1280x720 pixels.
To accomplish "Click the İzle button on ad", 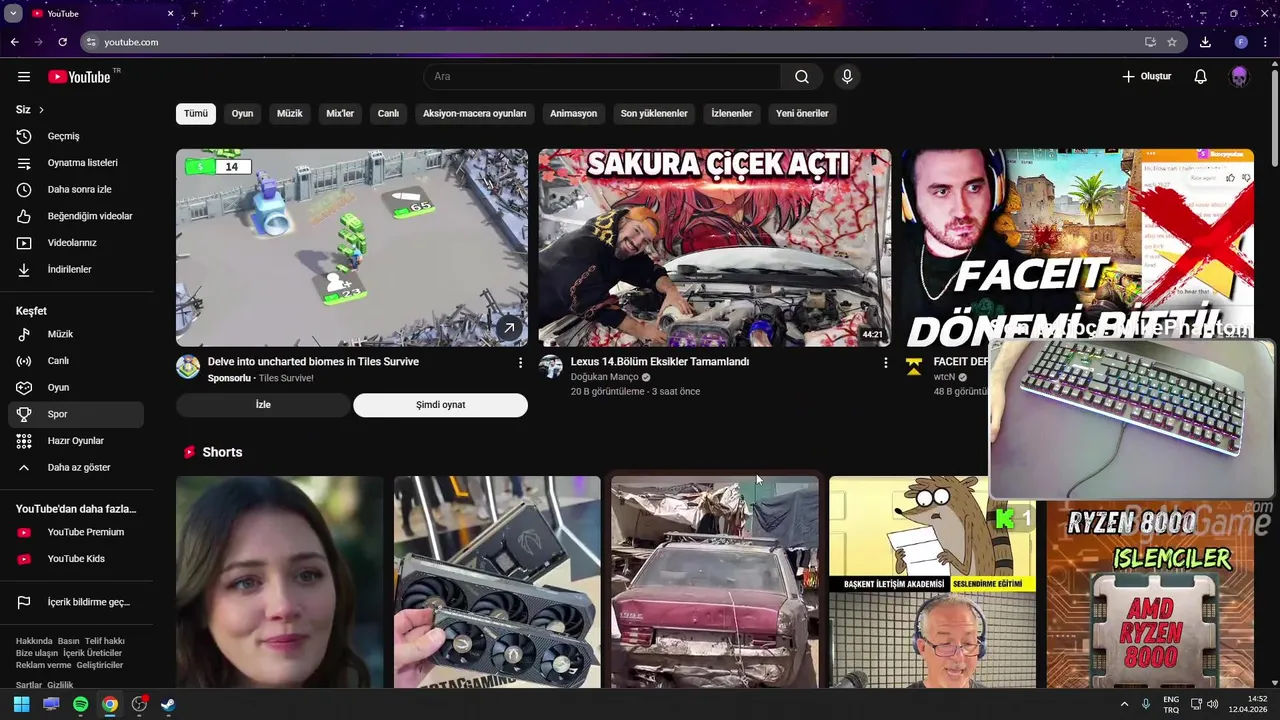I will pyautogui.click(x=263, y=405).
